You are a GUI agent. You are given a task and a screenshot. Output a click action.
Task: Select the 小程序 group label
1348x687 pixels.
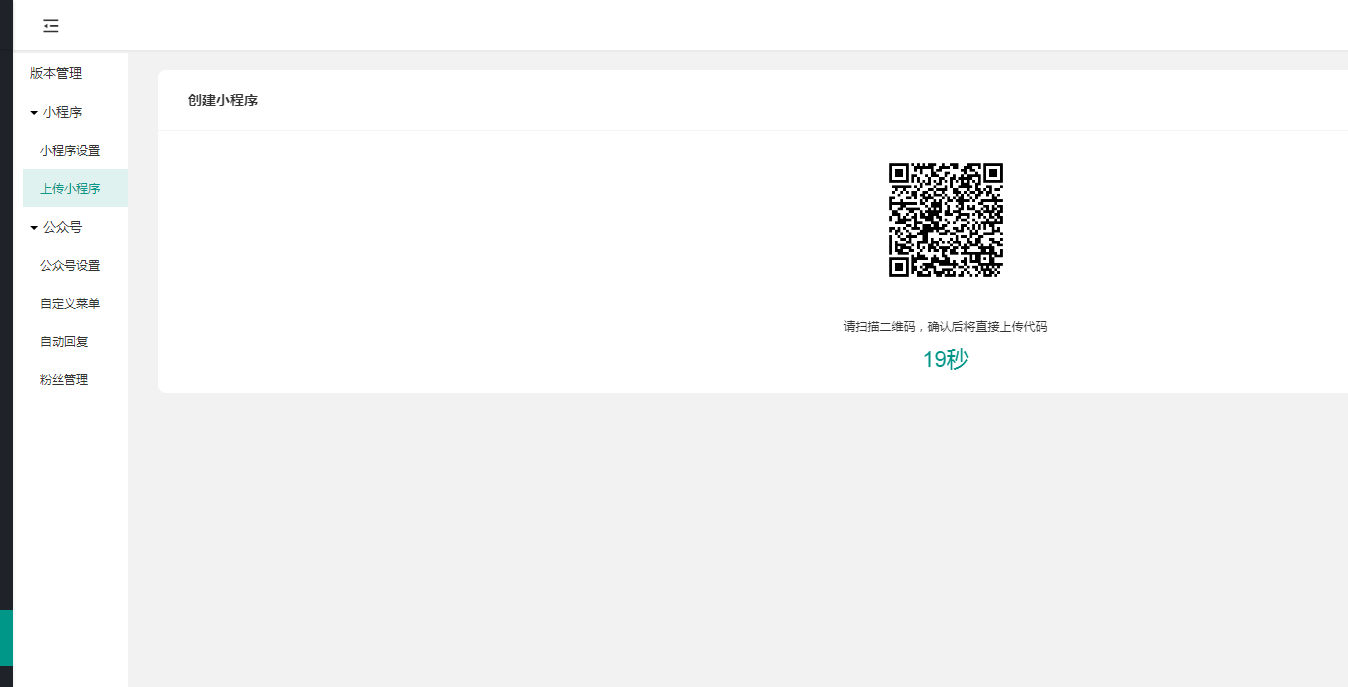[62, 112]
